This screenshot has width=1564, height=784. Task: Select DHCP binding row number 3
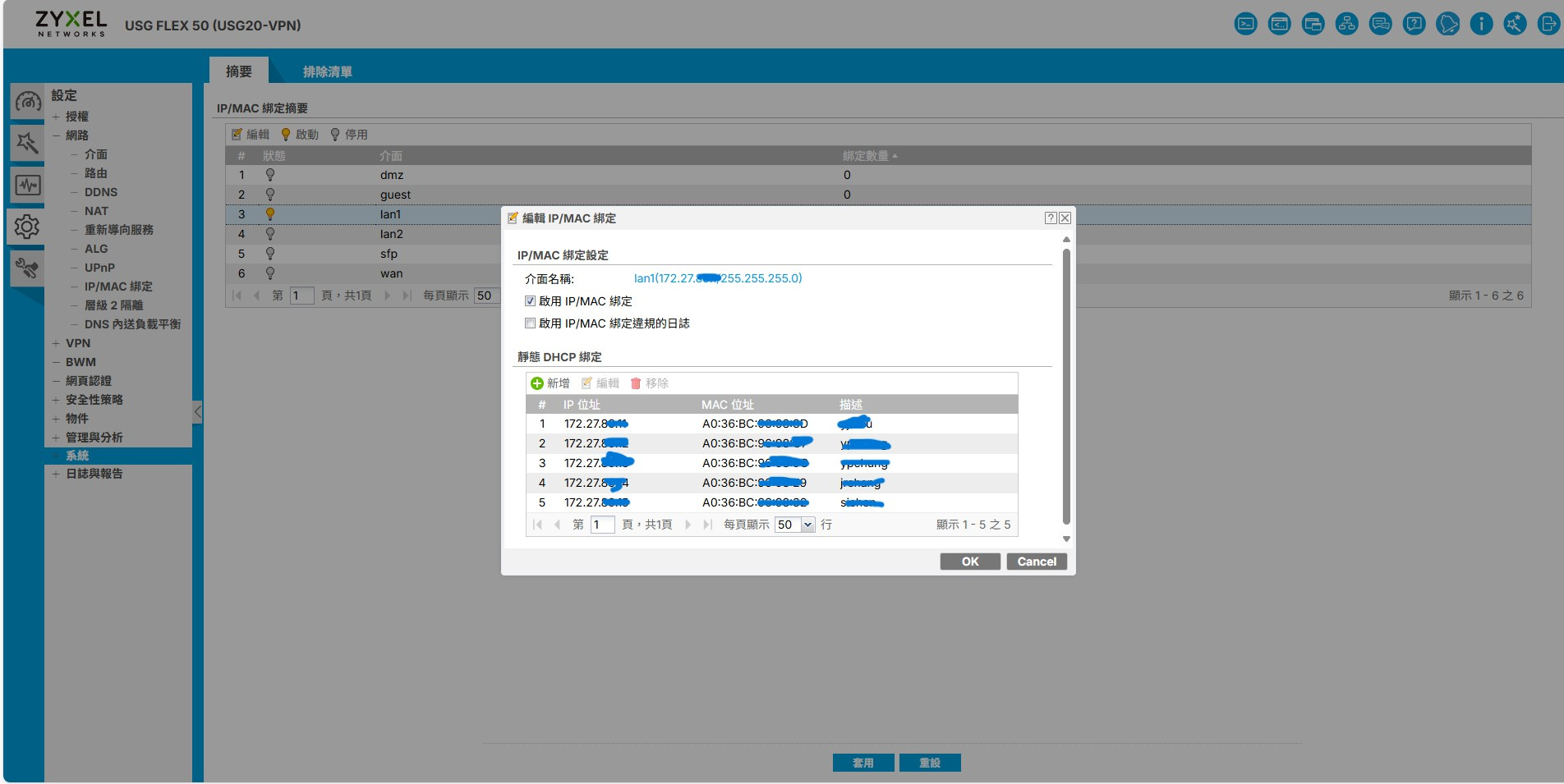[x=771, y=463]
